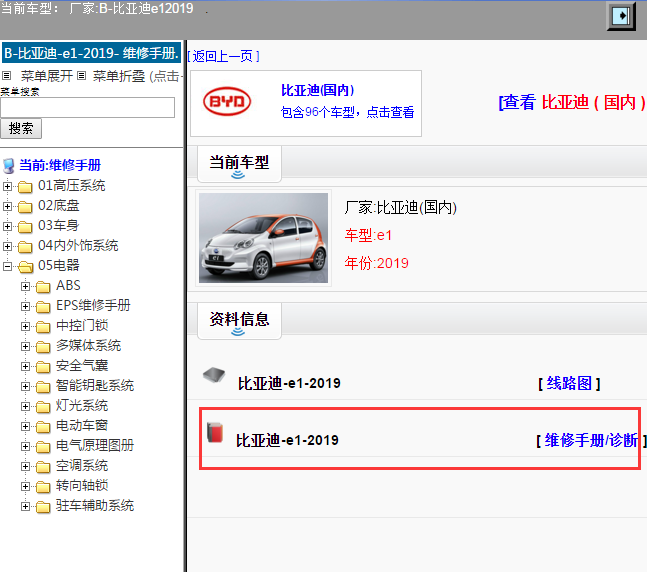Viewport: 647px width, 572px height.
Task: Click the 菜单展开 icon
Action: (7, 76)
